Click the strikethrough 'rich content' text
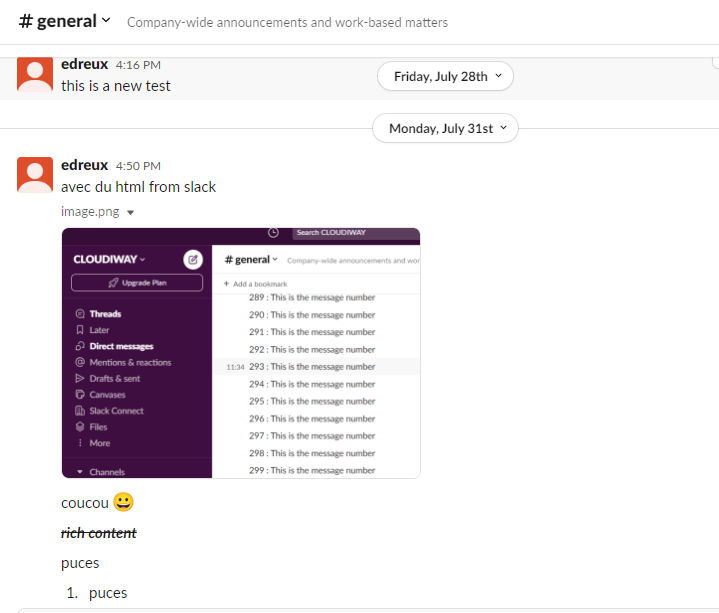 [x=99, y=533]
